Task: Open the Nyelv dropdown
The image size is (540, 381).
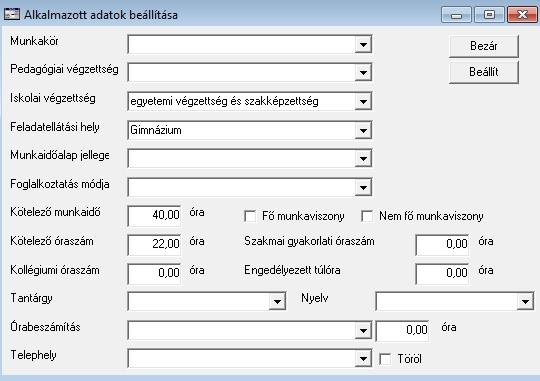Action: point(525,302)
